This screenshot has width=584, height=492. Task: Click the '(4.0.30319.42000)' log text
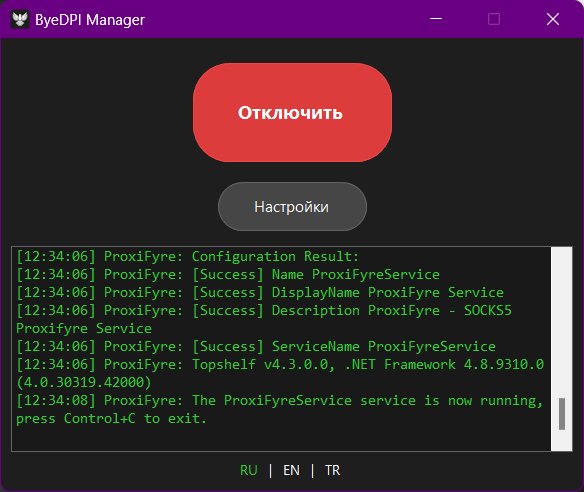(x=84, y=383)
